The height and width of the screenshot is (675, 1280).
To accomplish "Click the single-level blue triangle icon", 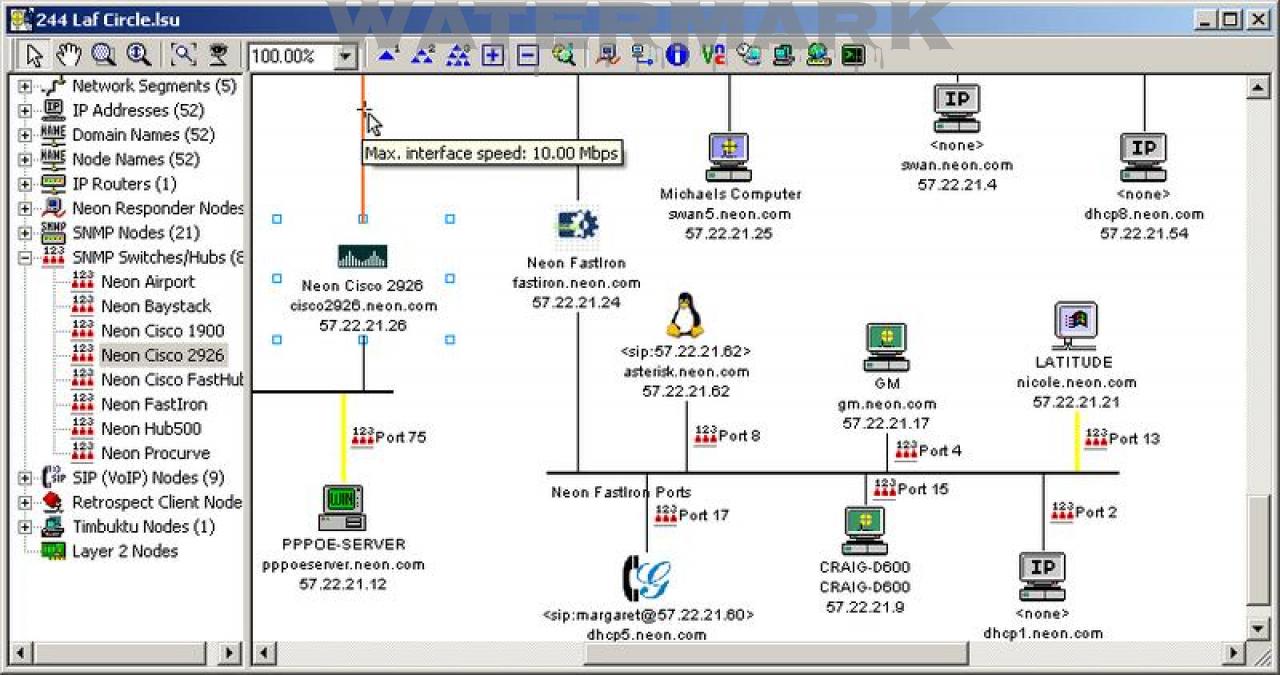I will click(388, 55).
